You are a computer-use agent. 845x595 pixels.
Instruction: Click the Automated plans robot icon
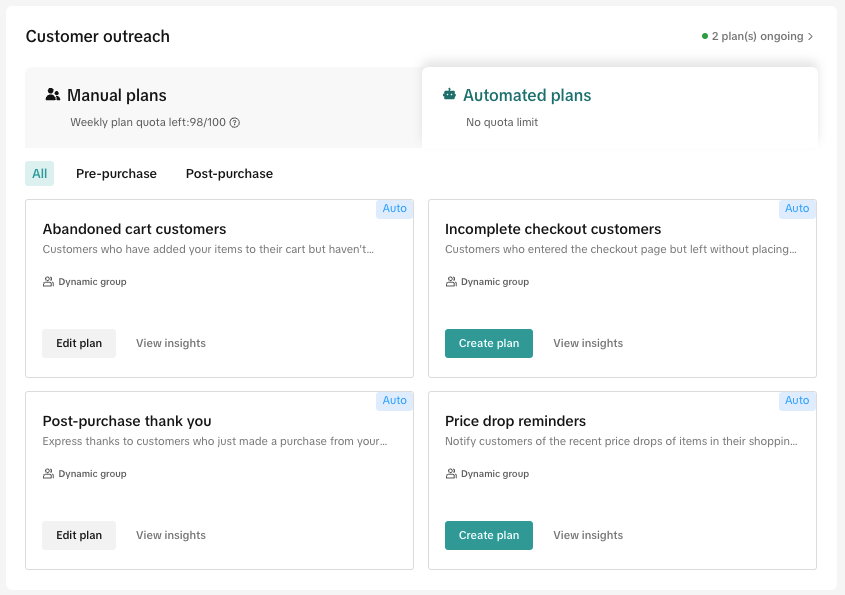(x=449, y=95)
